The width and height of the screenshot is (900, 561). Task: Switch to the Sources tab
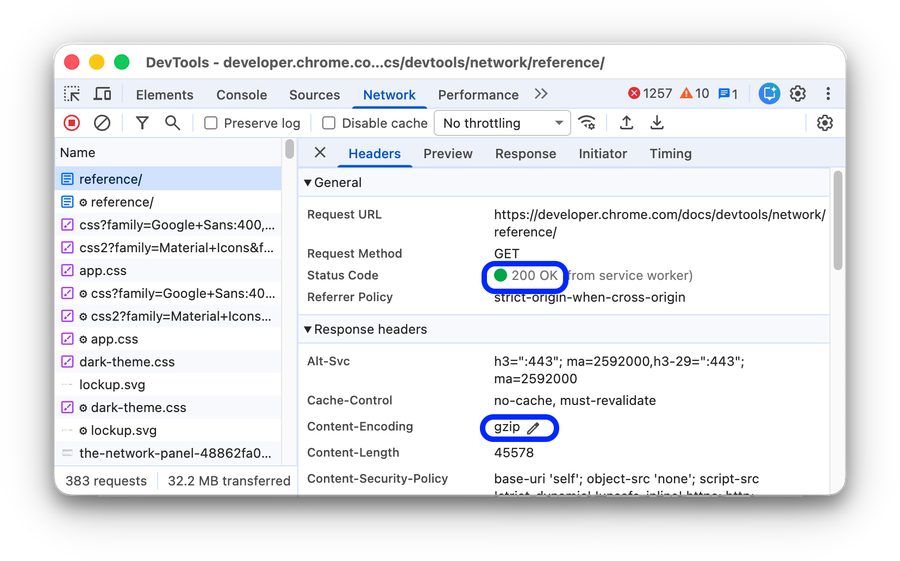314,95
